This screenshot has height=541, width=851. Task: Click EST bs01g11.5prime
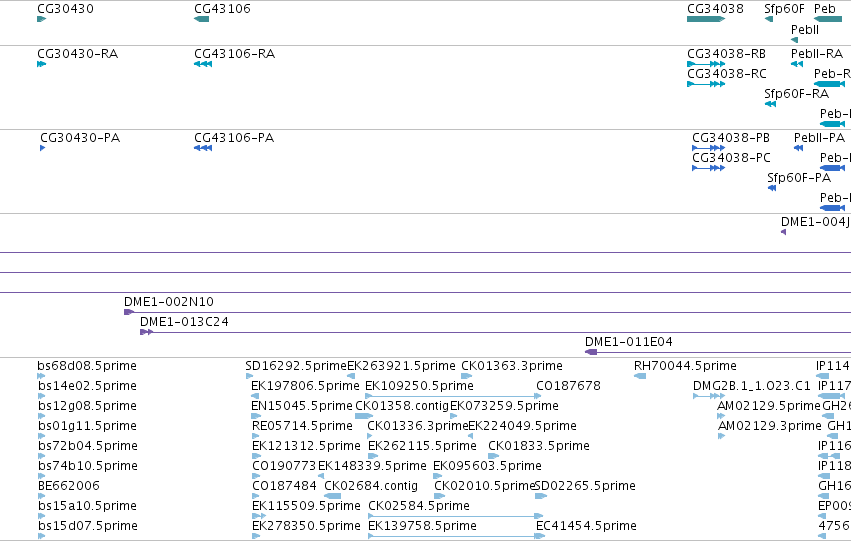(x=87, y=426)
